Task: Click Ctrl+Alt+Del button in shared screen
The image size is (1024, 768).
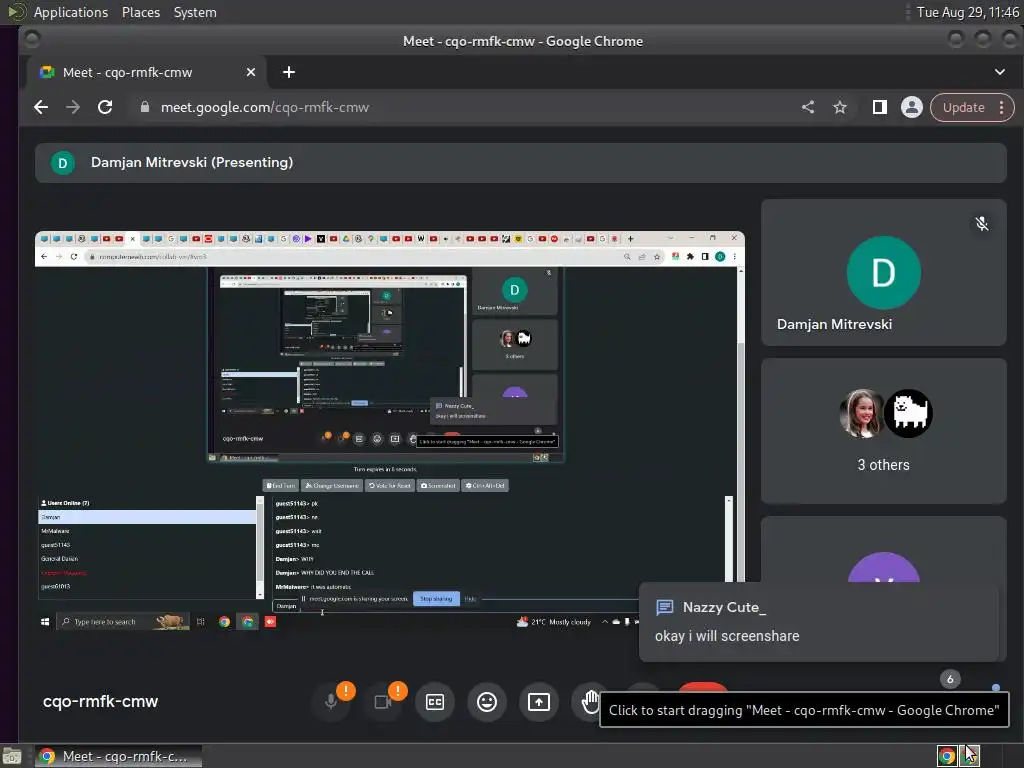Action: pos(485,486)
